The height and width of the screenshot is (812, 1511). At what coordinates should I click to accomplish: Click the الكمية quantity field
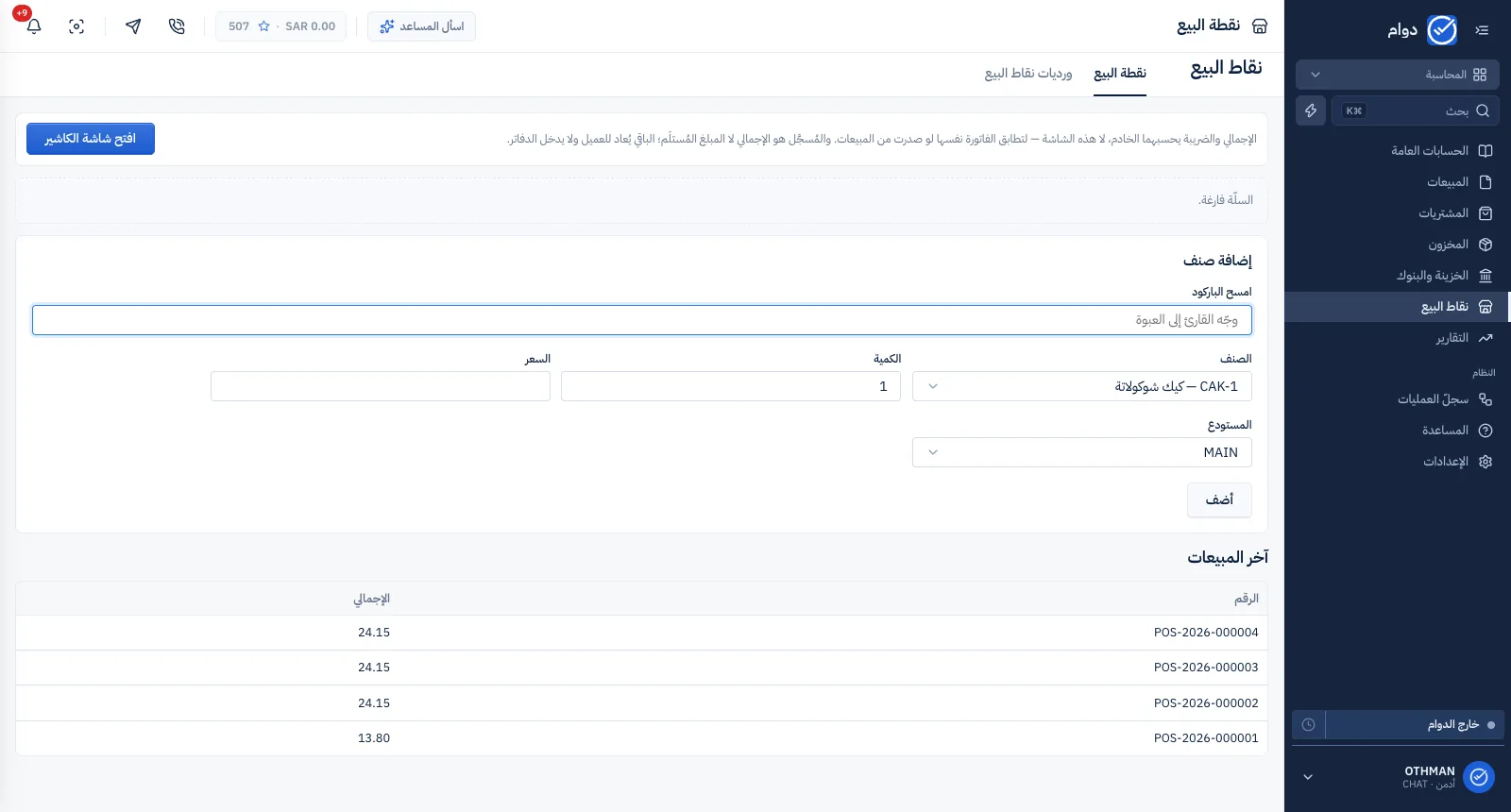coord(731,386)
